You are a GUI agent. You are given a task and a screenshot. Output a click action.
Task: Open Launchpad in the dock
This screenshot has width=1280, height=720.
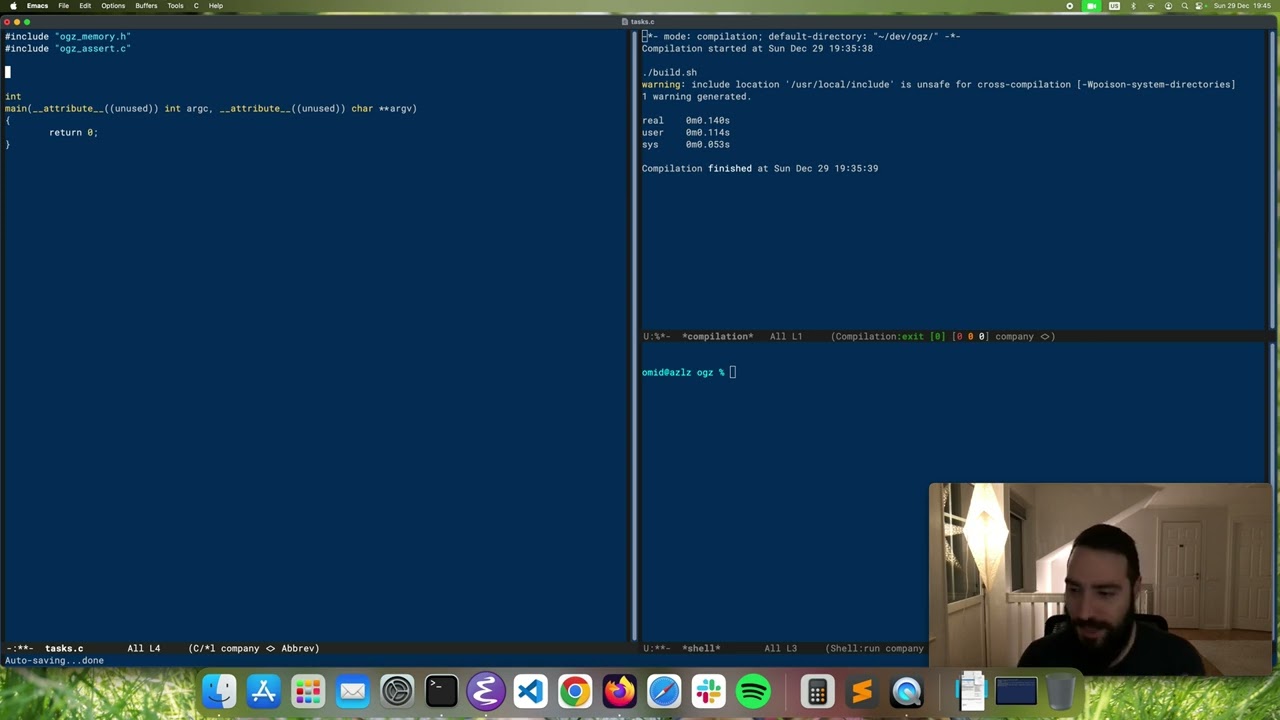coord(308,691)
